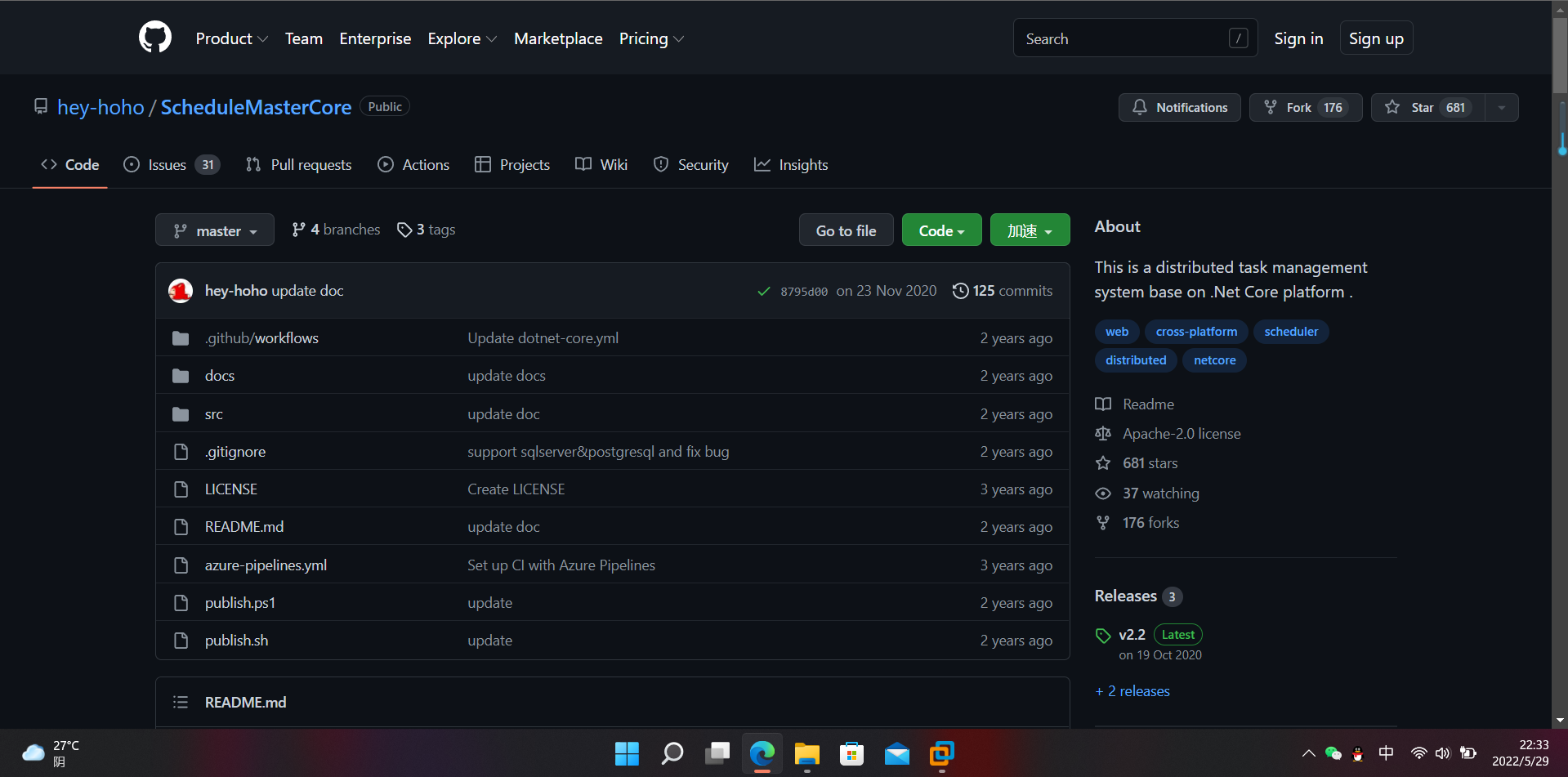Click the LICENSE file icon

[x=181, y=489]
